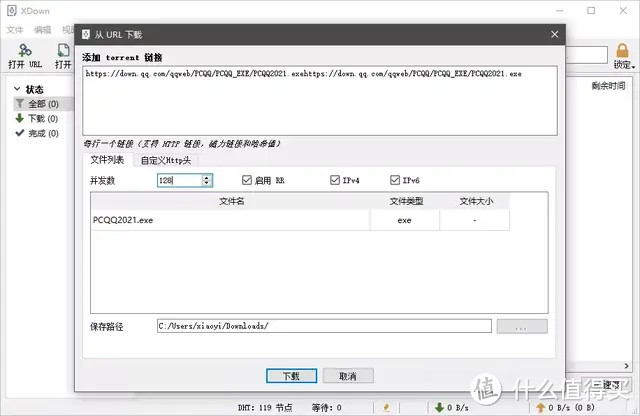Switch to the 文件列表 tab

coord(107,160)
